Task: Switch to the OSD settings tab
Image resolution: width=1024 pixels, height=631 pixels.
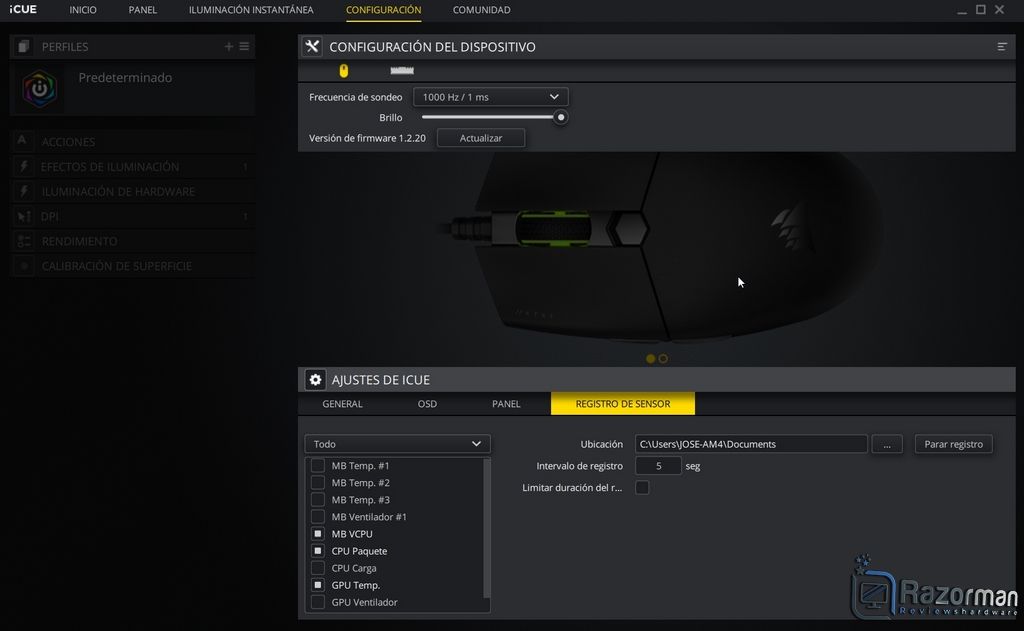Action: (x=427, y=404)
